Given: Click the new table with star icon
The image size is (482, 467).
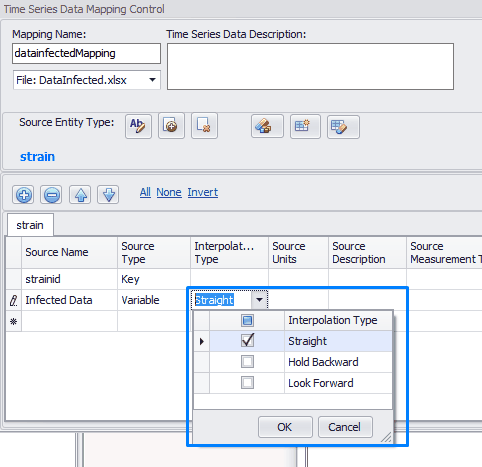Looking at the screenshot, I should [305, 126].
